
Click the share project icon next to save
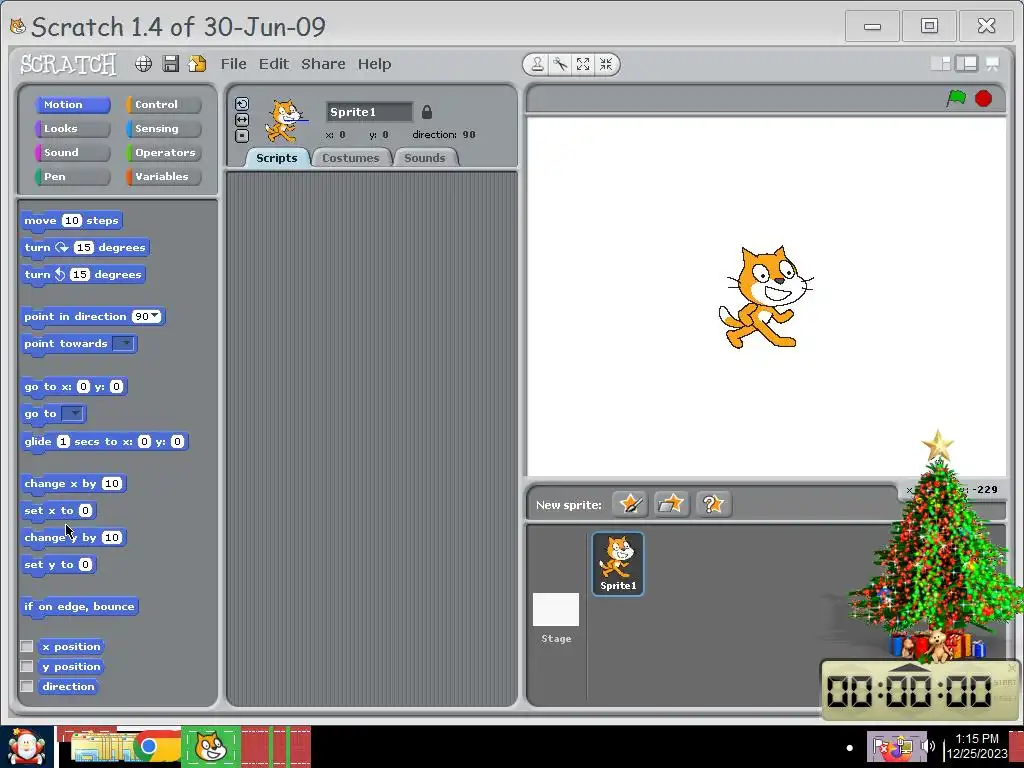[197, 63]
